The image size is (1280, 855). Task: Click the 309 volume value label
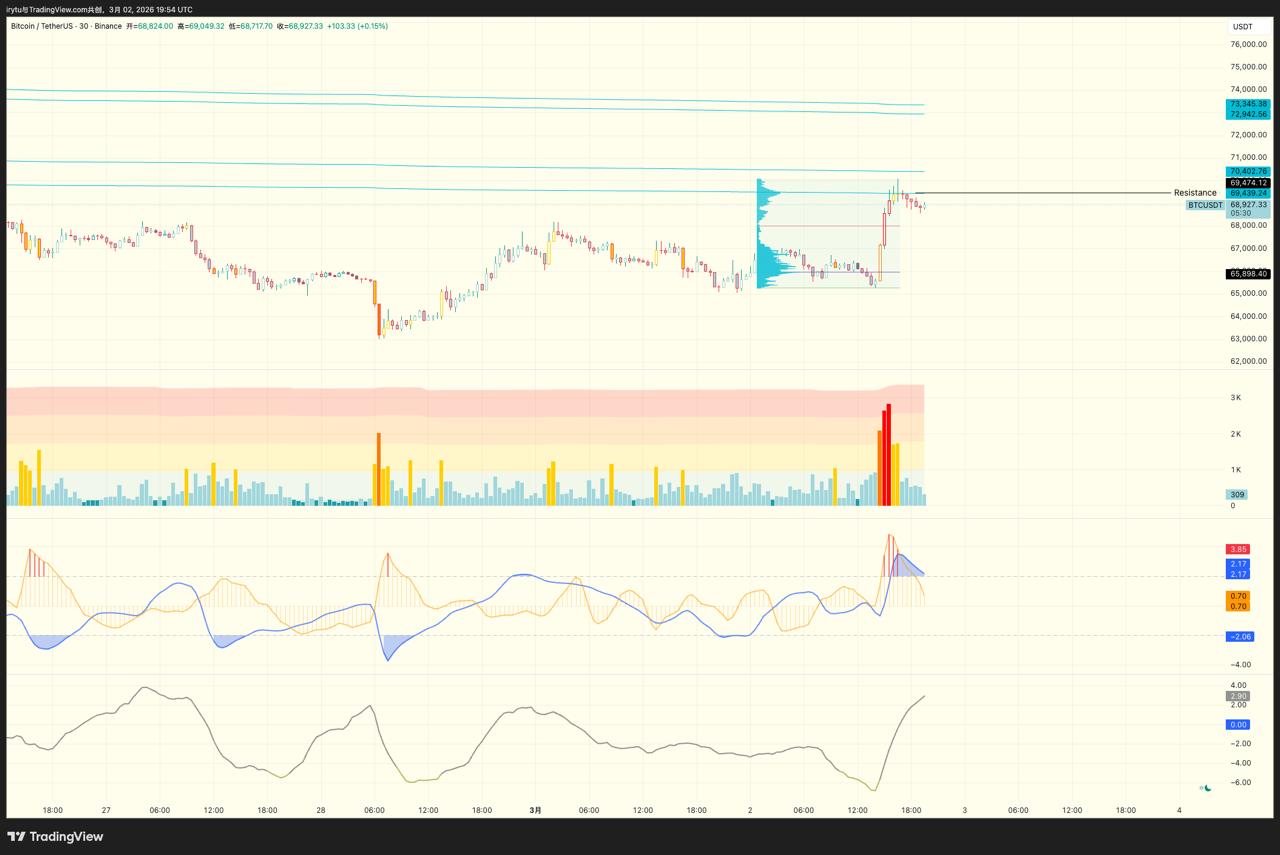point(1237,494)
